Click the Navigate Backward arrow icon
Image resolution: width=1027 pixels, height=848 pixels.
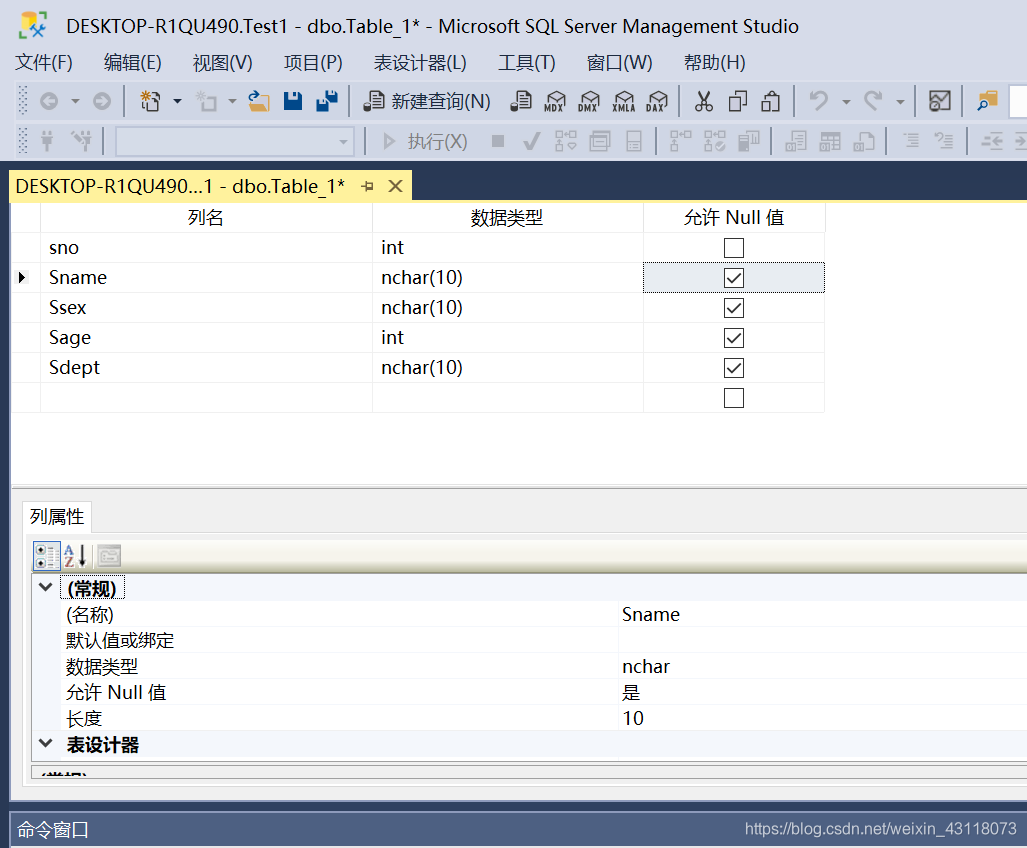click(49, 101)
